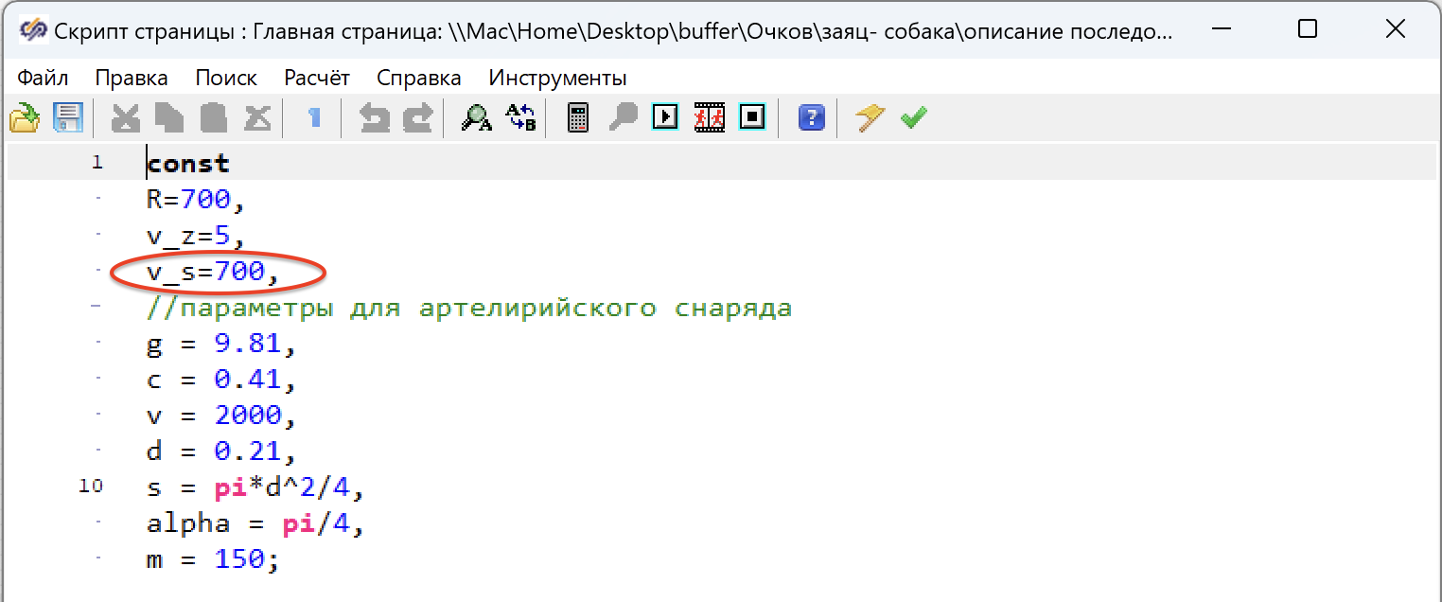Save the script with the floppy disk icon
Viewport: 1446px width, 608px height.
pyautogui.click(x=67, y=118)
